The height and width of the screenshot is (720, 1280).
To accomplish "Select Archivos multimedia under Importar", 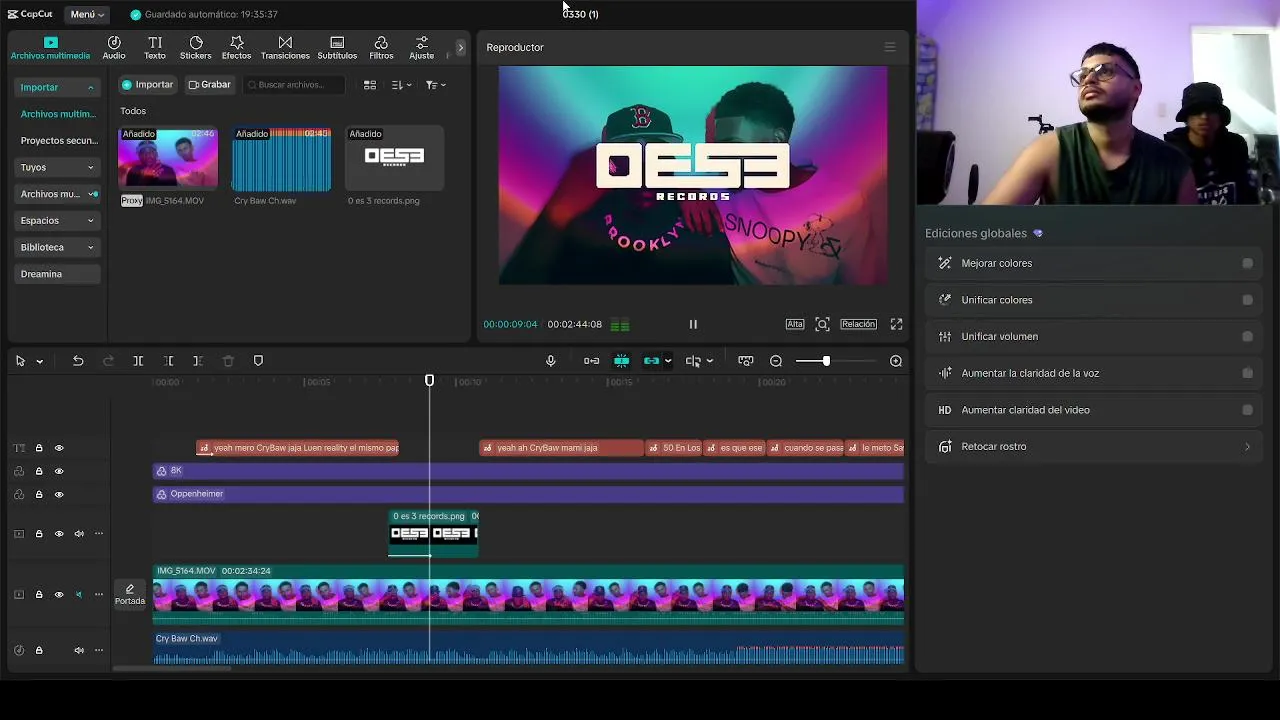I will coord(58,114).
